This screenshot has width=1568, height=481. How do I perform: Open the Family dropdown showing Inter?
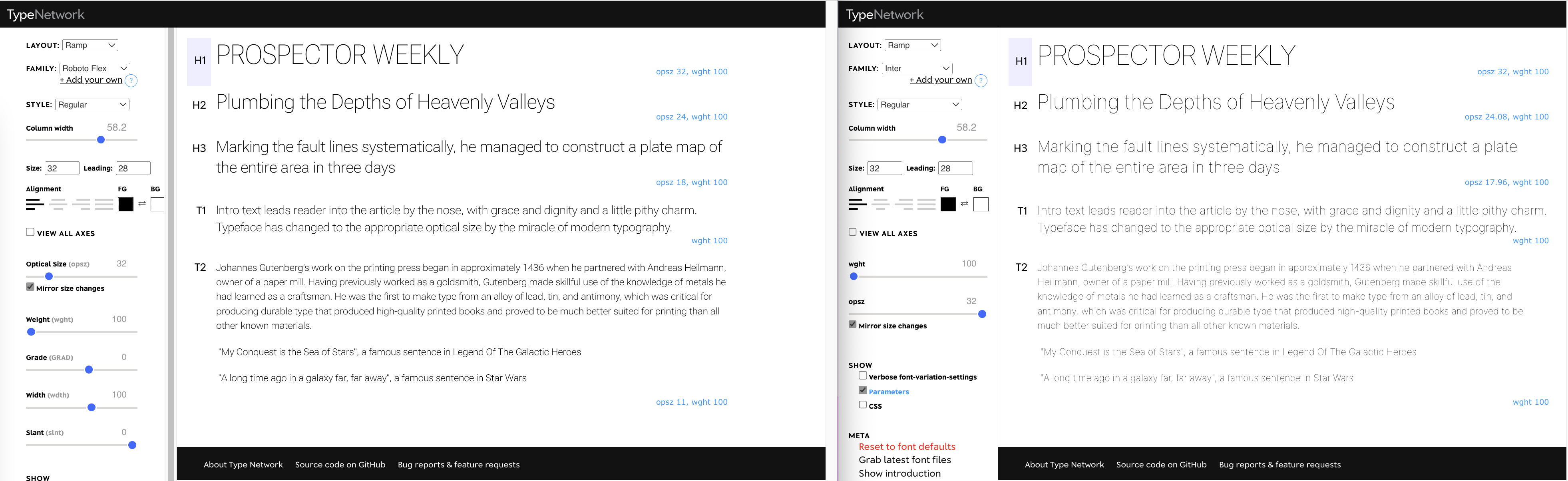click(917, 68)
